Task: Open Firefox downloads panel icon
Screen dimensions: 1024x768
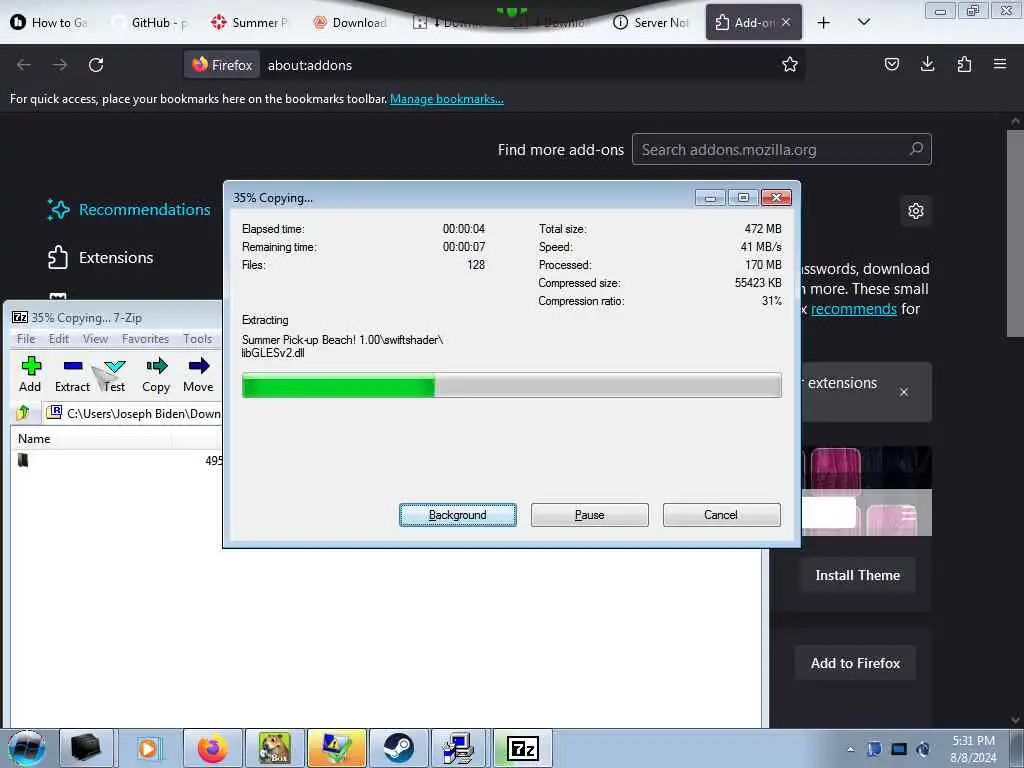Action: click(927, 64)
